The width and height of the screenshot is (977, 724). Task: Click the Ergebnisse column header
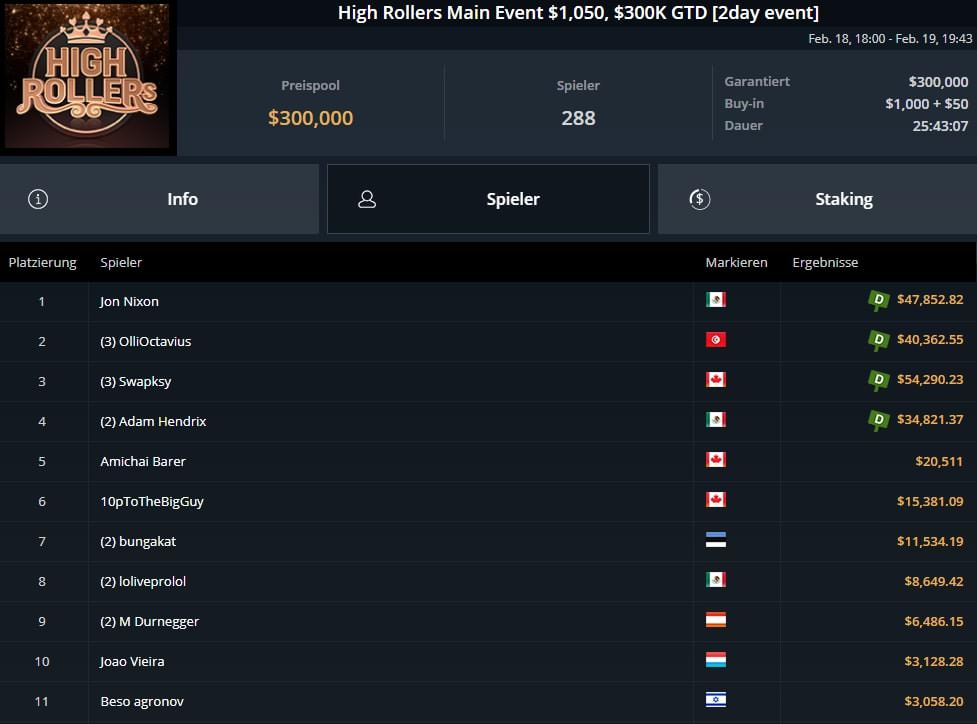(x=825, y=262)
